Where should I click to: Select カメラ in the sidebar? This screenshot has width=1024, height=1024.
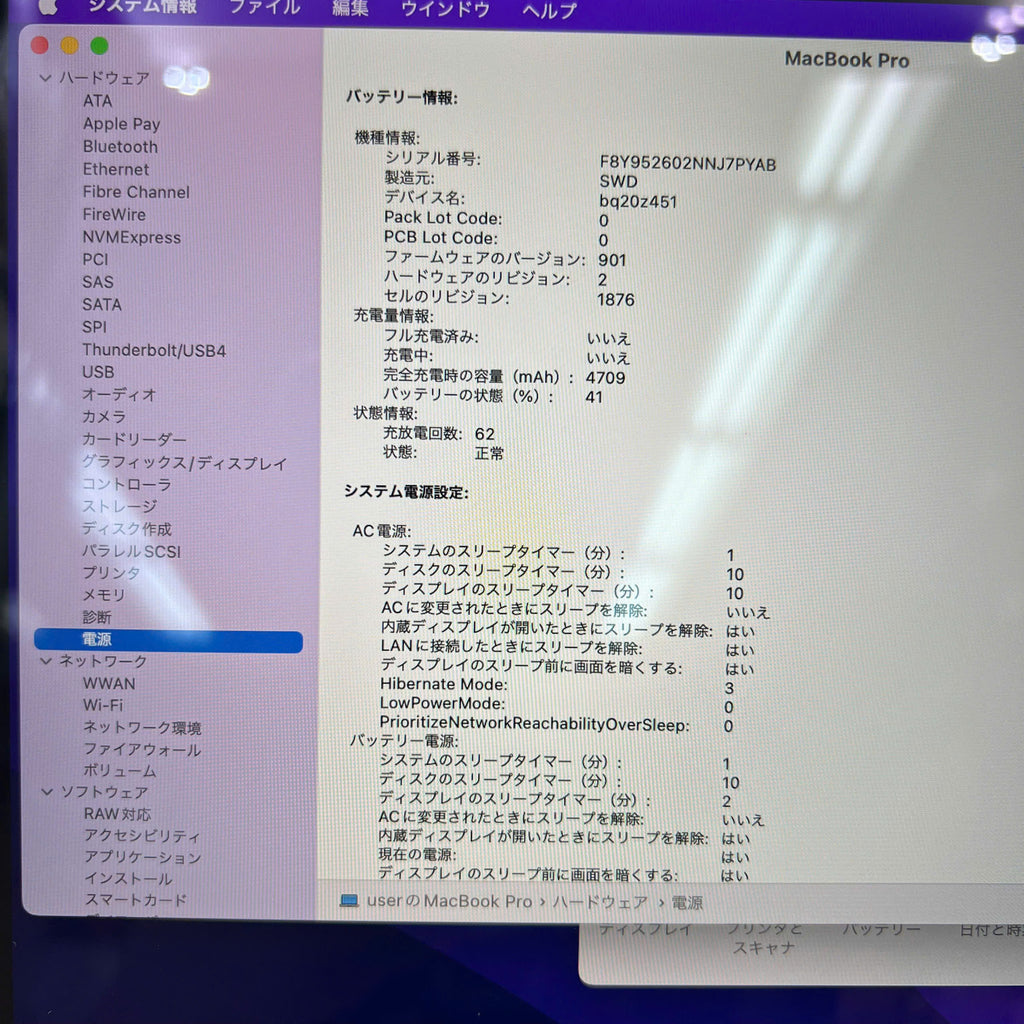(x=104, y=416)
